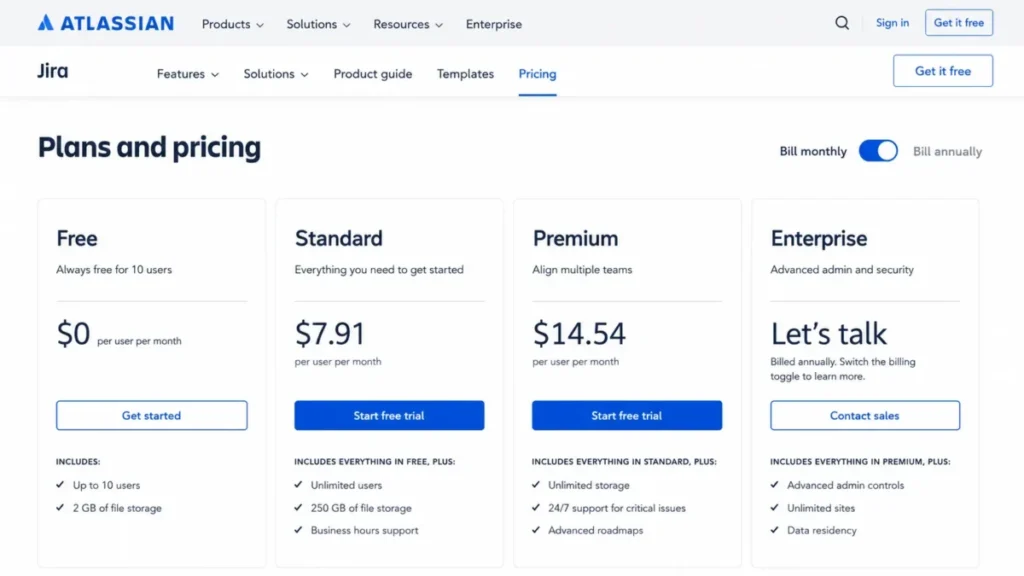The width and height of the screenshot is (1024, 576).
Task: Click 'Advanced roadmaps' feature
Action: [x=596, y=530]
